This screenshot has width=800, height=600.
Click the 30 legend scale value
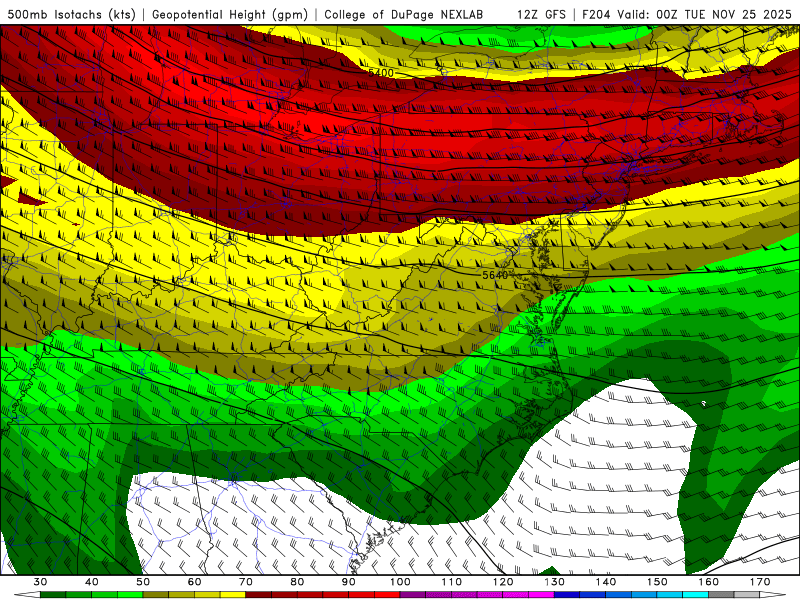click(40, 582)
